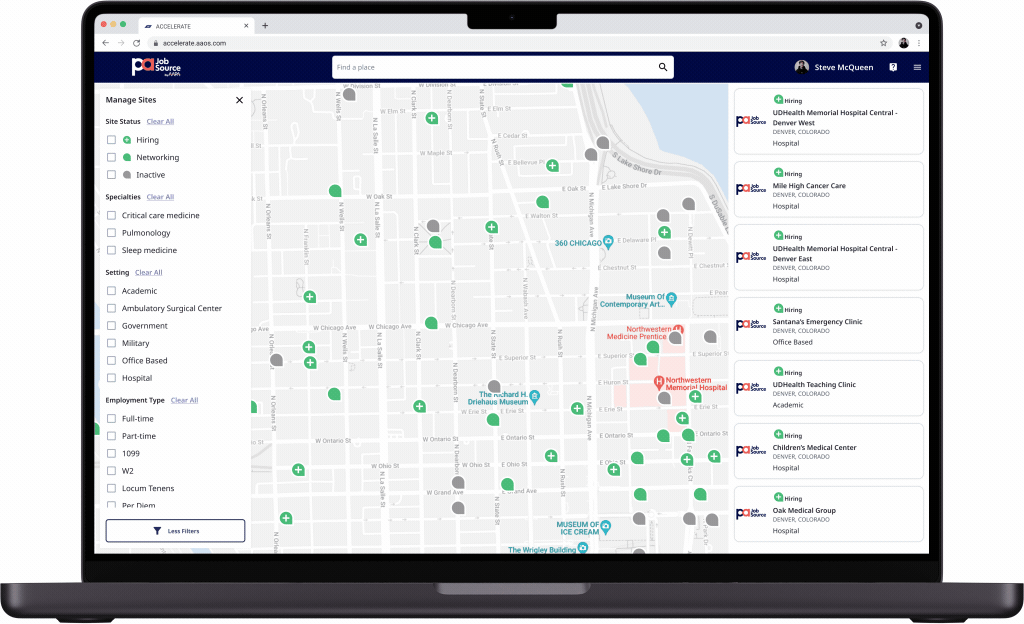The height and width of the screenshot is (624, 1024).
Task: Tick Ambulatory Surgical Center checkbox
Action: 111,308
